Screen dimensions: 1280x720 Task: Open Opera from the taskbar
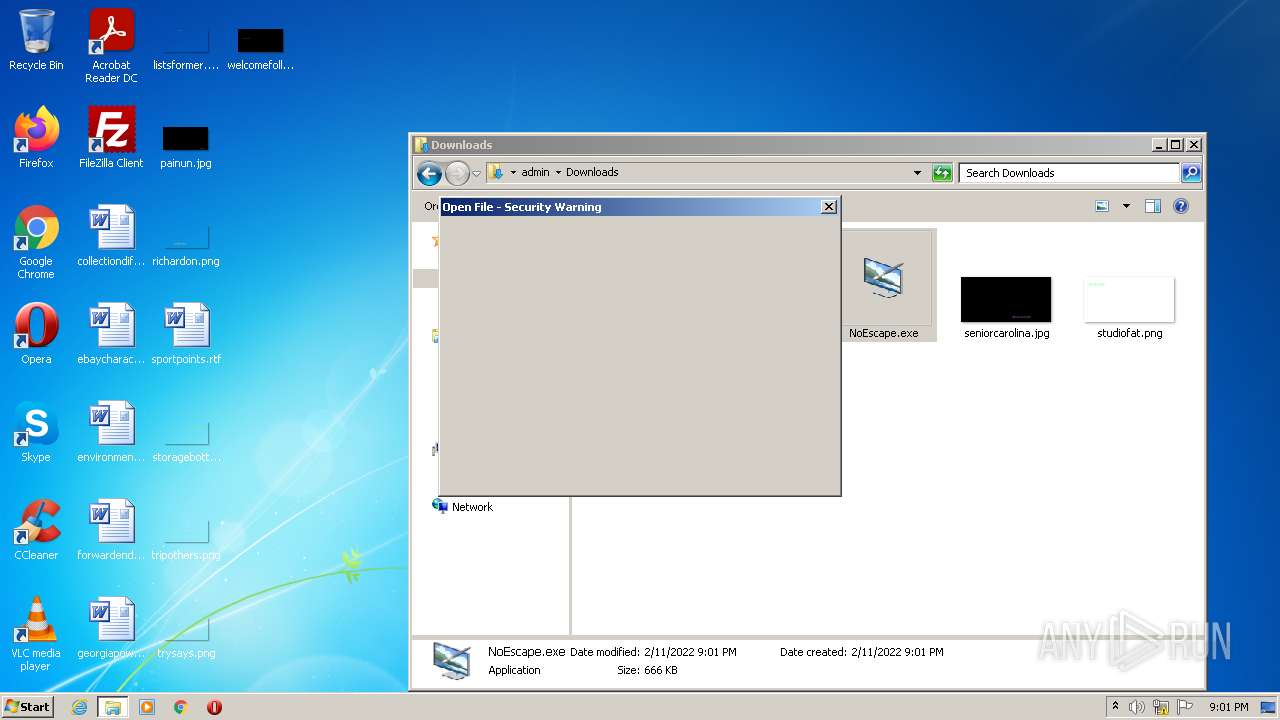(x=214, y=707)
